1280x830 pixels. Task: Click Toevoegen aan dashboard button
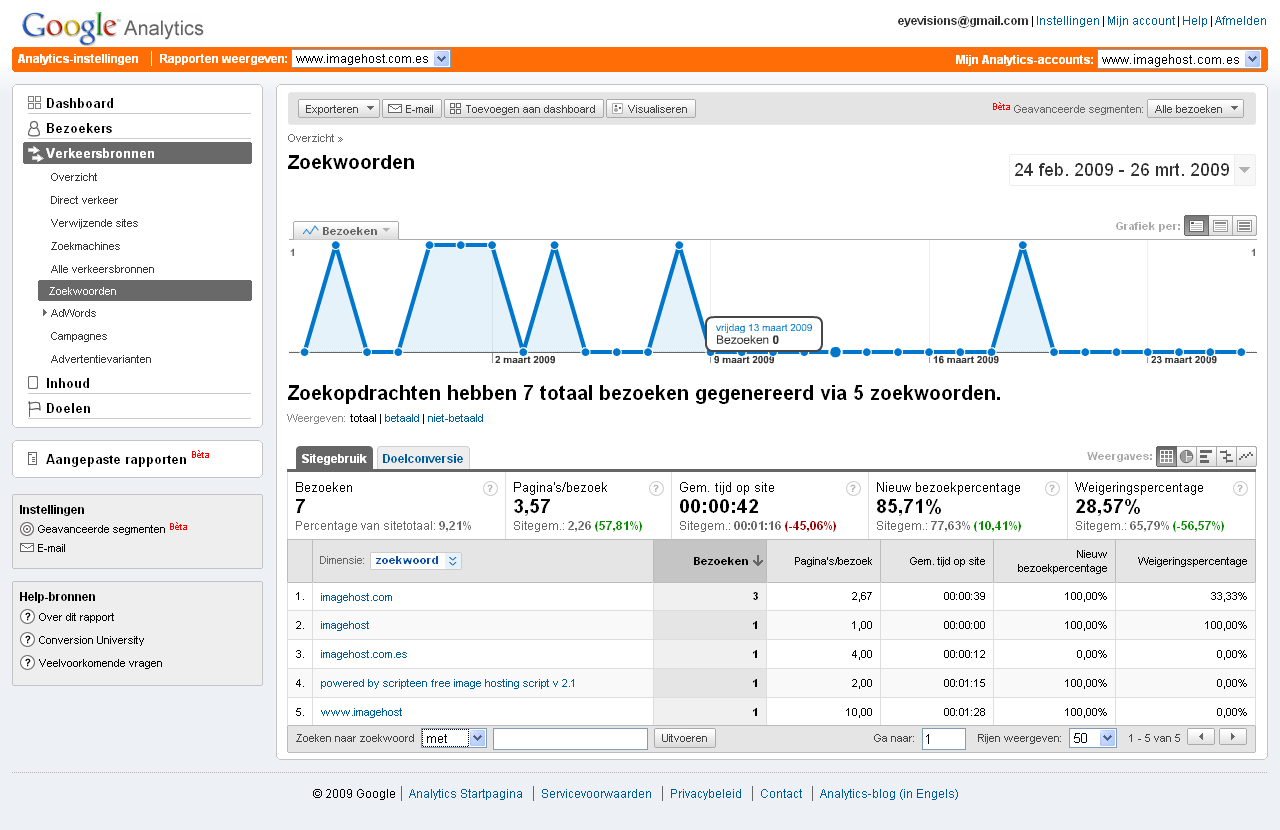(x=524, y=109)
